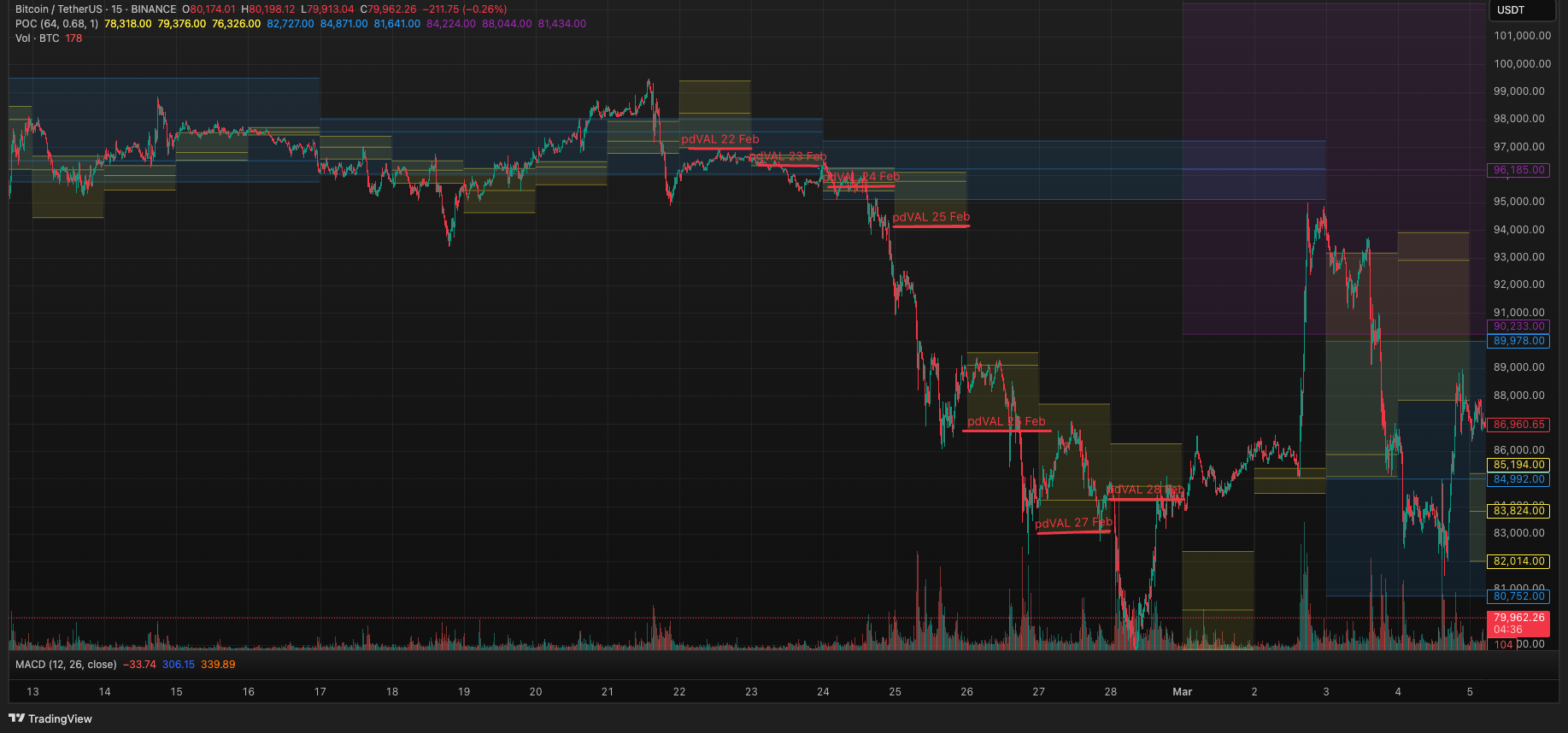Image resolution: width=1568 pixels, height=733 pixels.
Task: Click the MACD signal value 339.89
Action: (218, 665)
